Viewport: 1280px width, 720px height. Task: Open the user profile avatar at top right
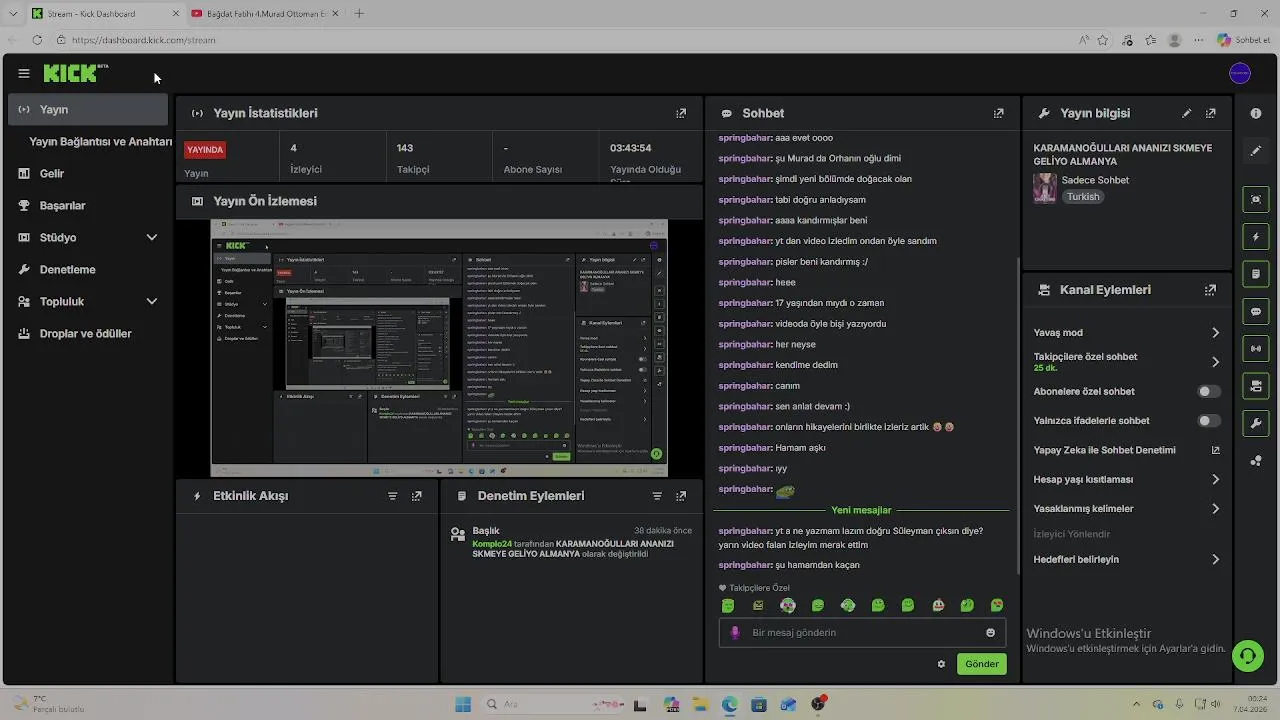pyautogui.click(x=1240, y=73)
